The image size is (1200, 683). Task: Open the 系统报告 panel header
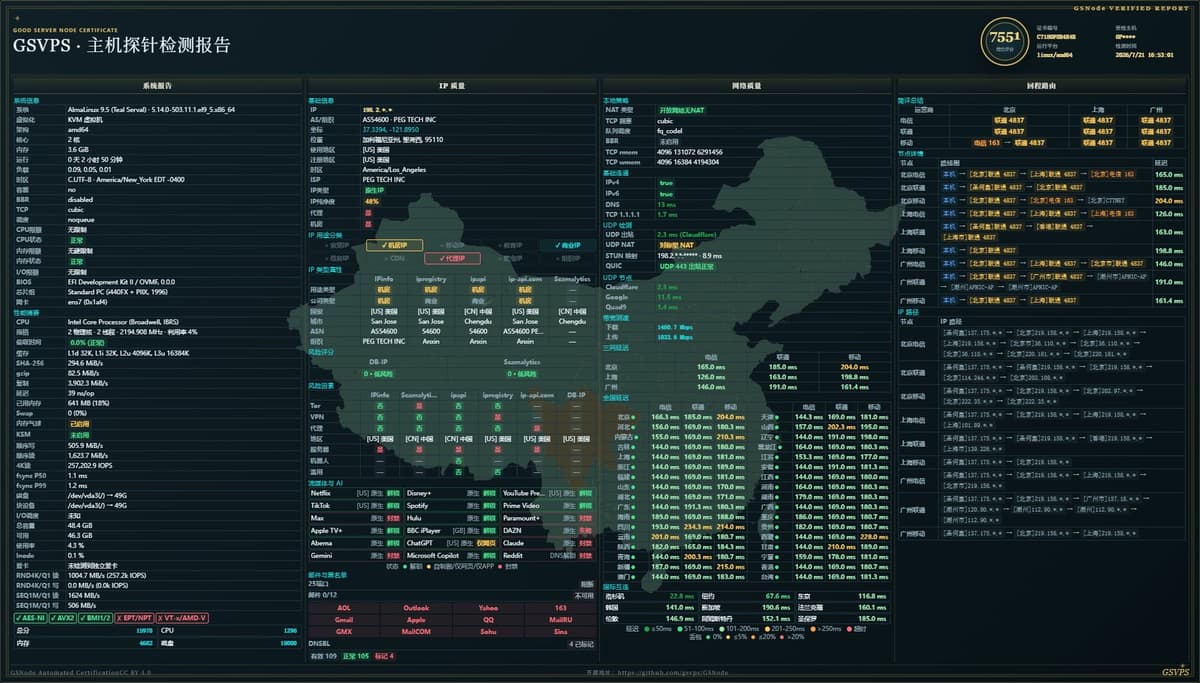click(x=158, y=86)
